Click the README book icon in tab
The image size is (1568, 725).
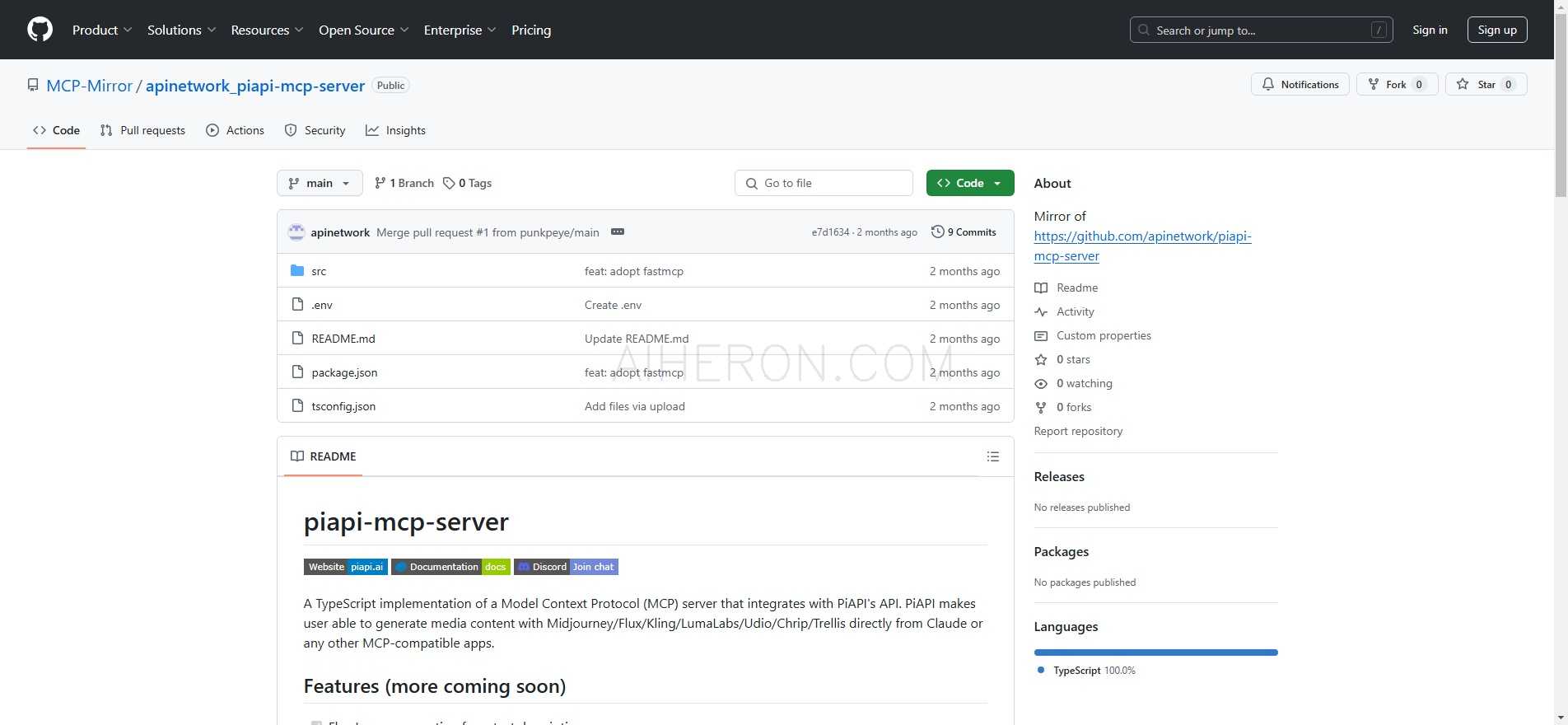(297, 456)
